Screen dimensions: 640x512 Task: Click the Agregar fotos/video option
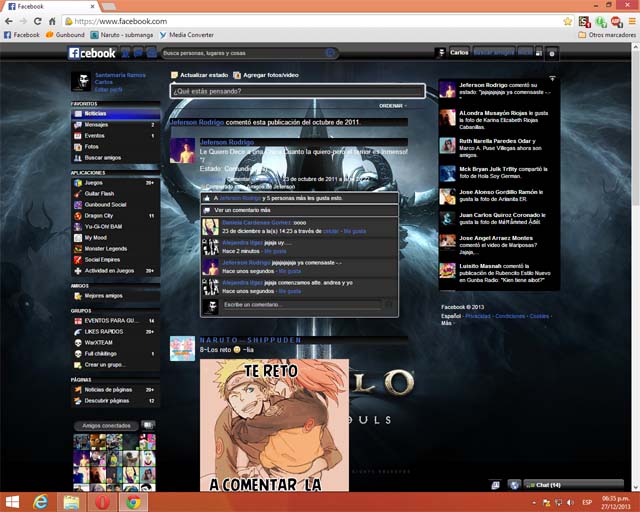[x=266, y=75]
